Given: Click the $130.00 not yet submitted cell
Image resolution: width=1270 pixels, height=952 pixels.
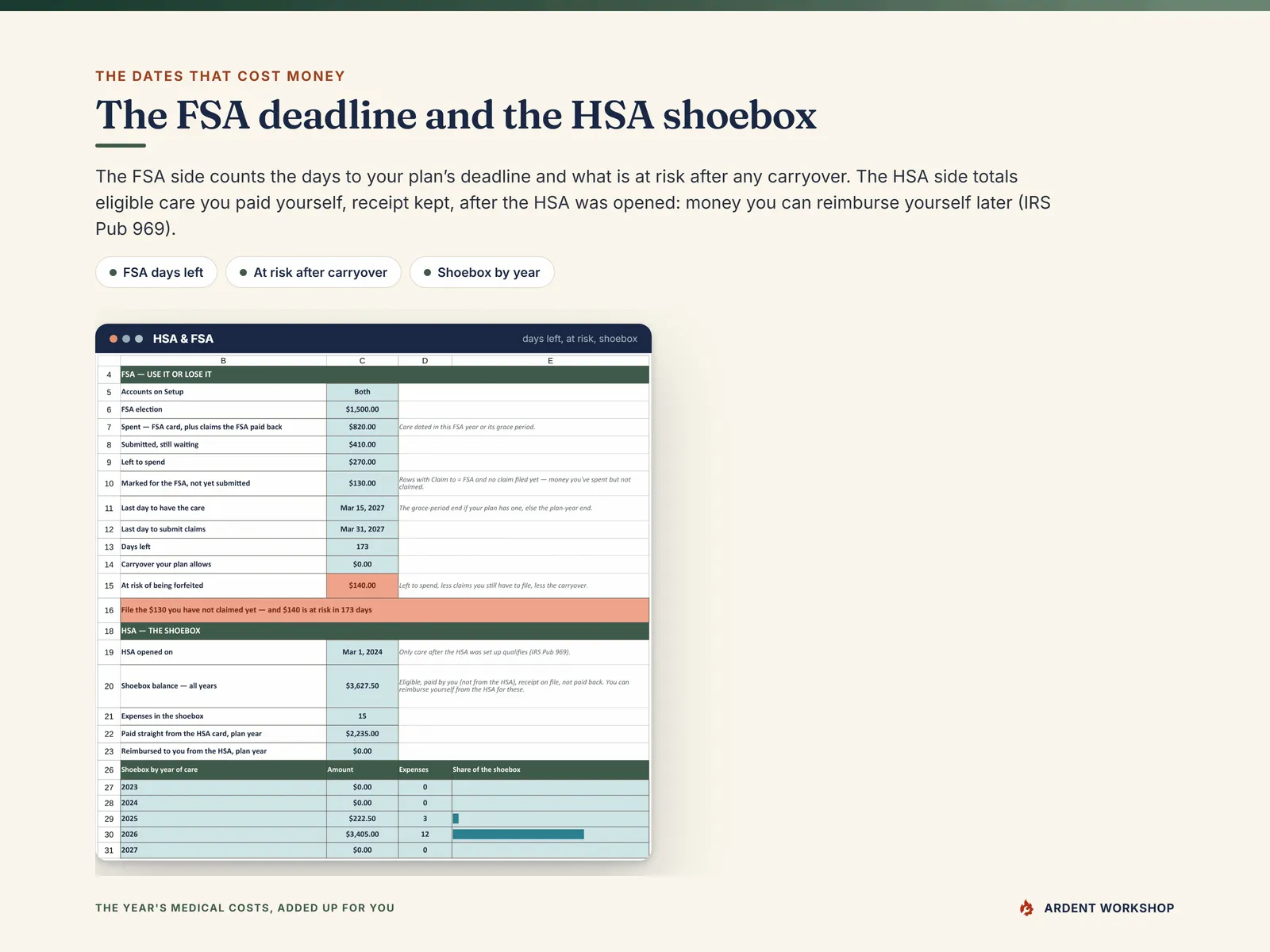Looking at the screenshot, I should tap(362, 483).
